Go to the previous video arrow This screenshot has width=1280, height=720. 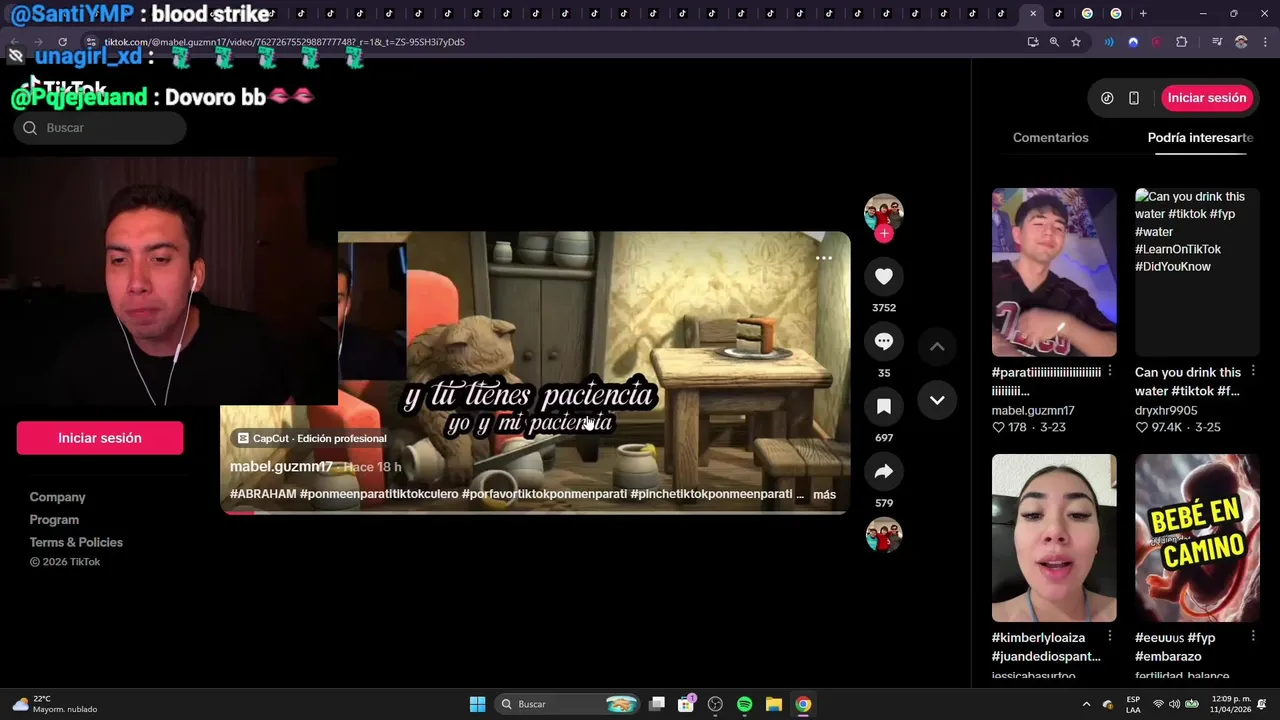pyautogui.click(x=937, y=347)
